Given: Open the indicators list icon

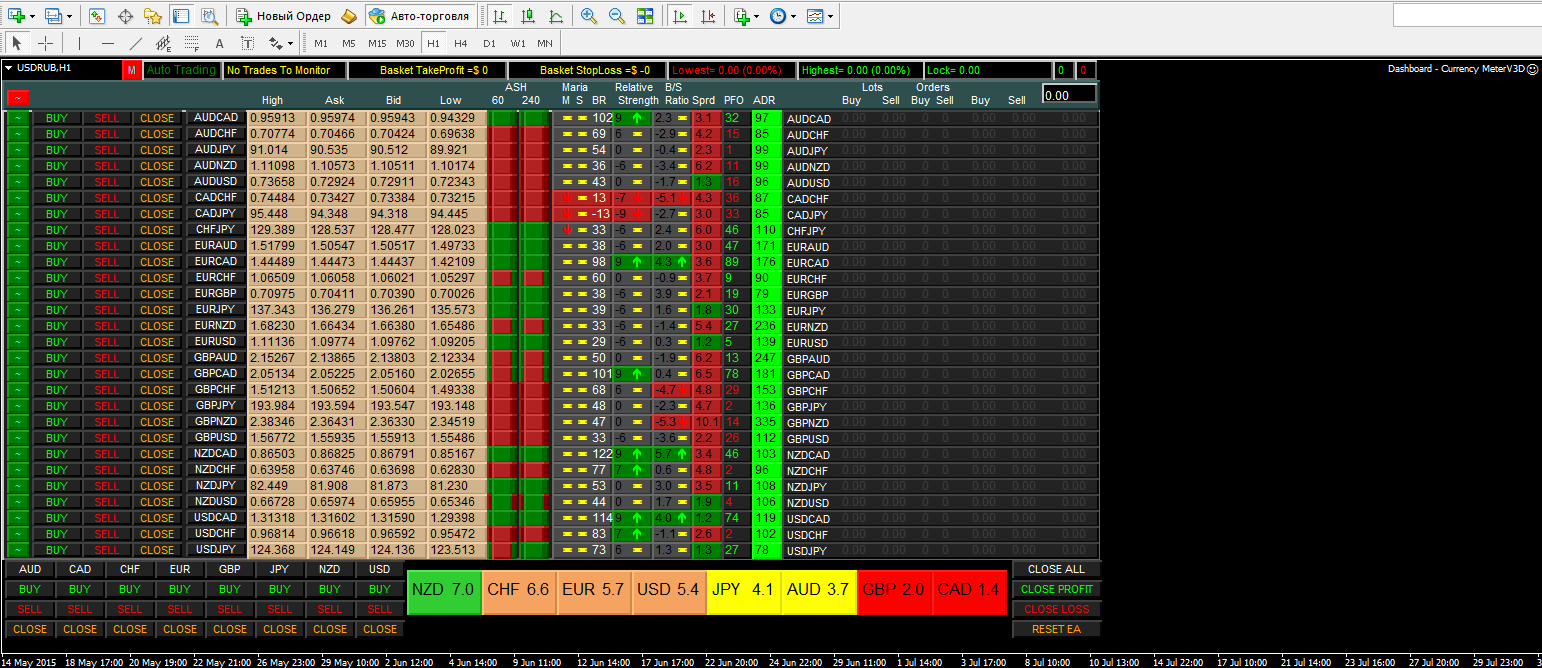Looking at the screenshot, I should (741, 16).
